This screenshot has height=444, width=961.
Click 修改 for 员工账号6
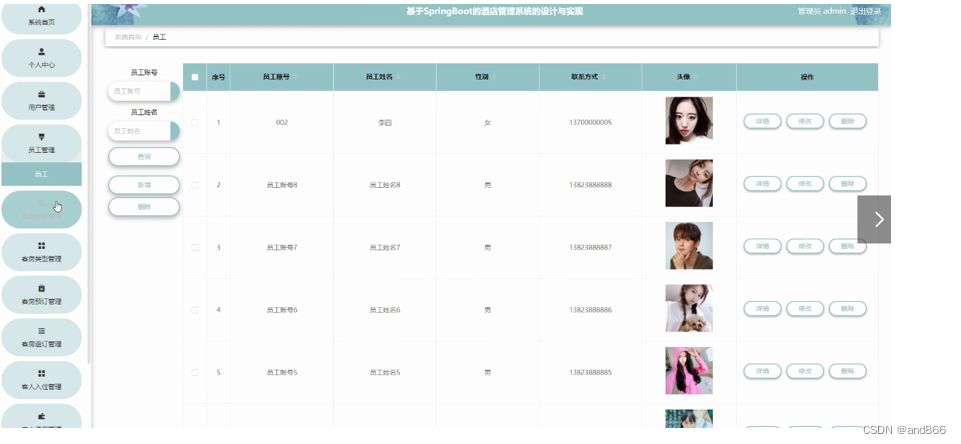click(805, 309)
